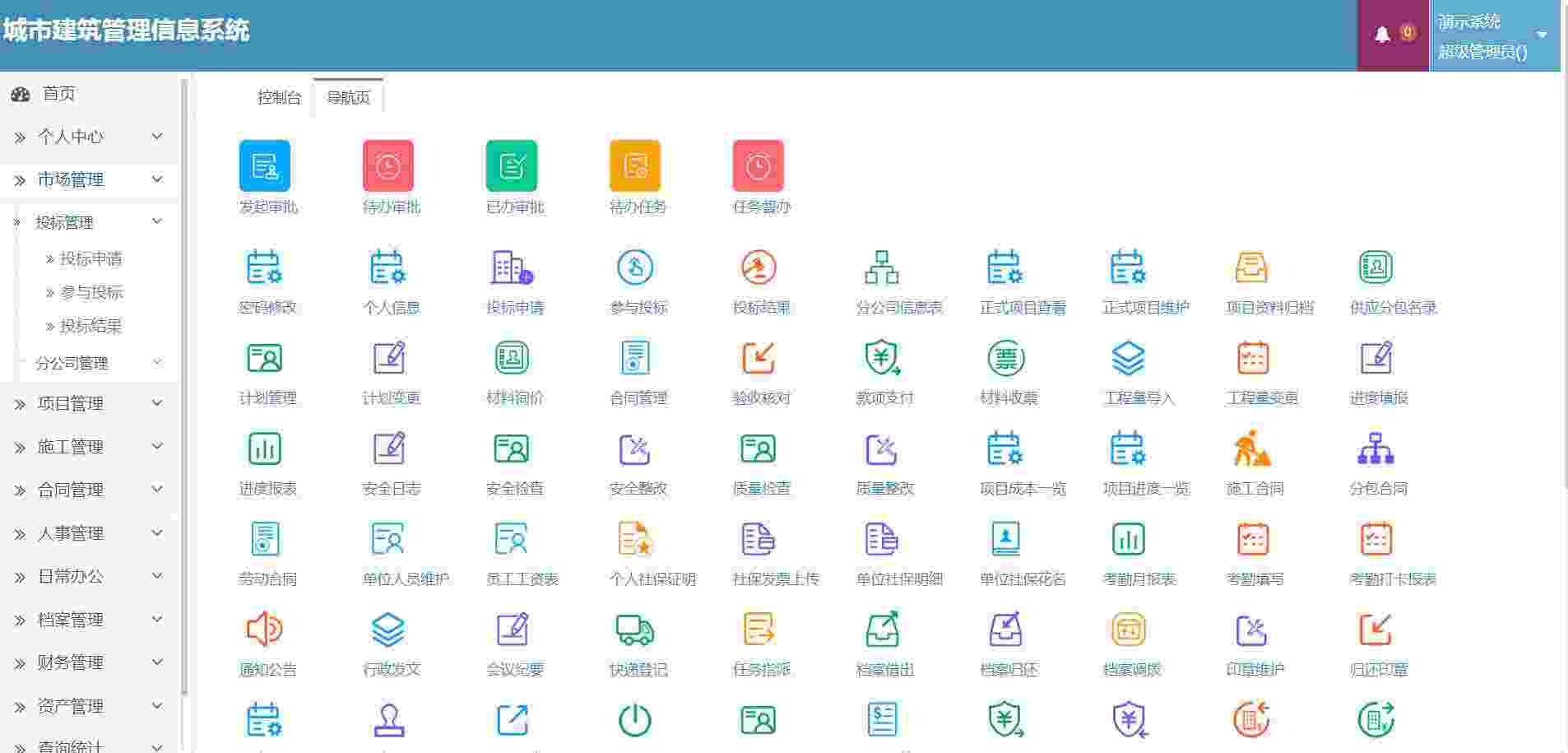The width and height of the screenshot is (1568, 753).
Task: Open 投标结果 in the sidebar tree
Action: pyautogui.click(x=90, y=326)
